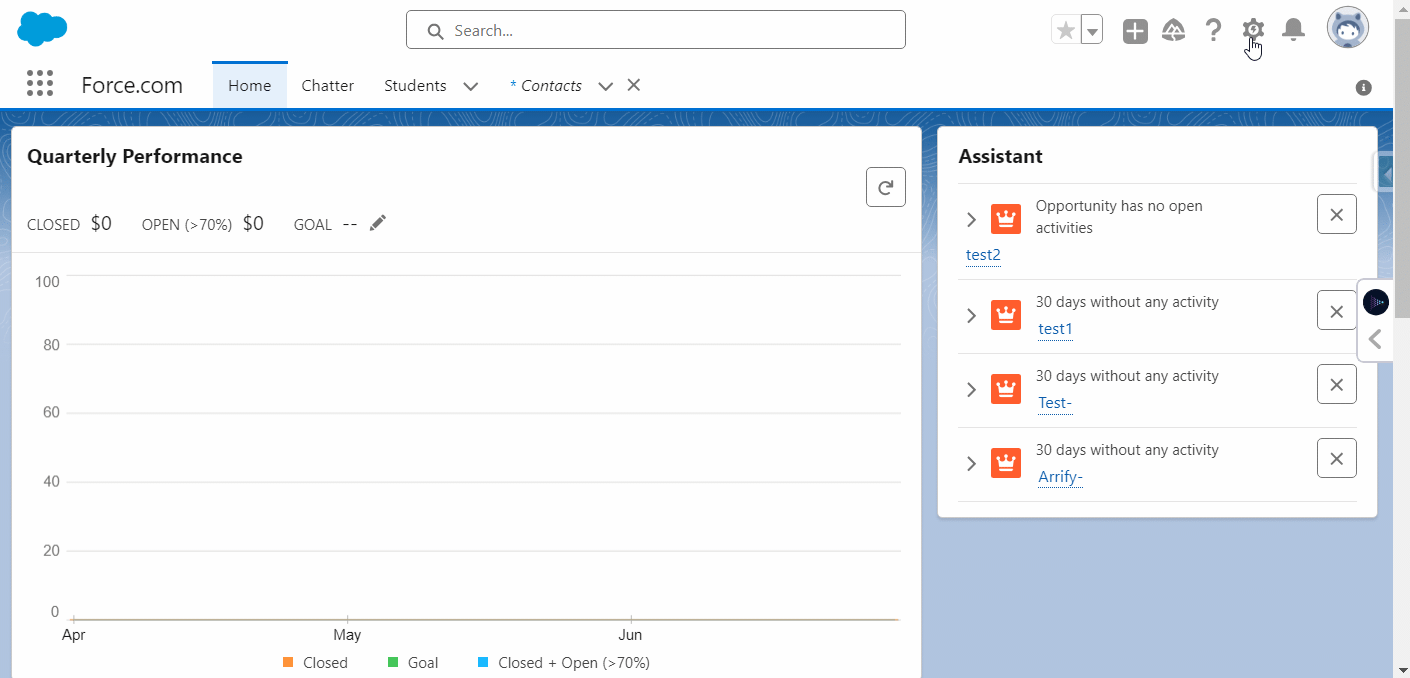
Task: Click in the global Search box
Action: 655,30
